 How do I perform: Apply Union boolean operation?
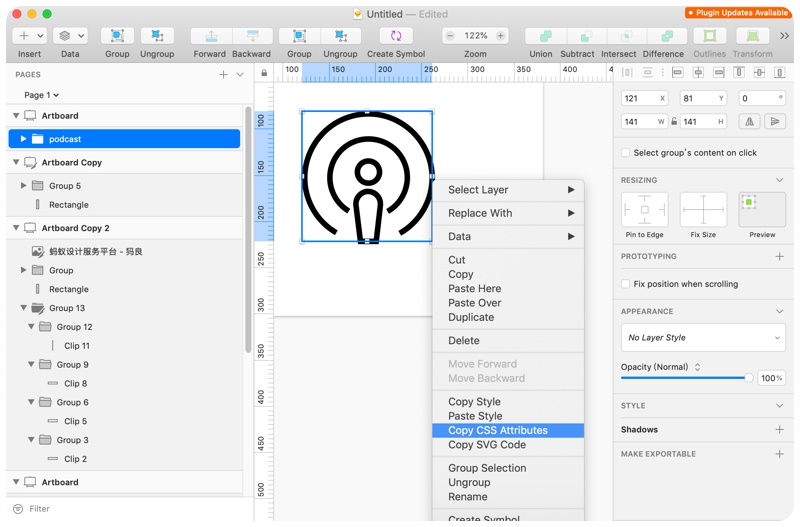[x=545, y=36]
